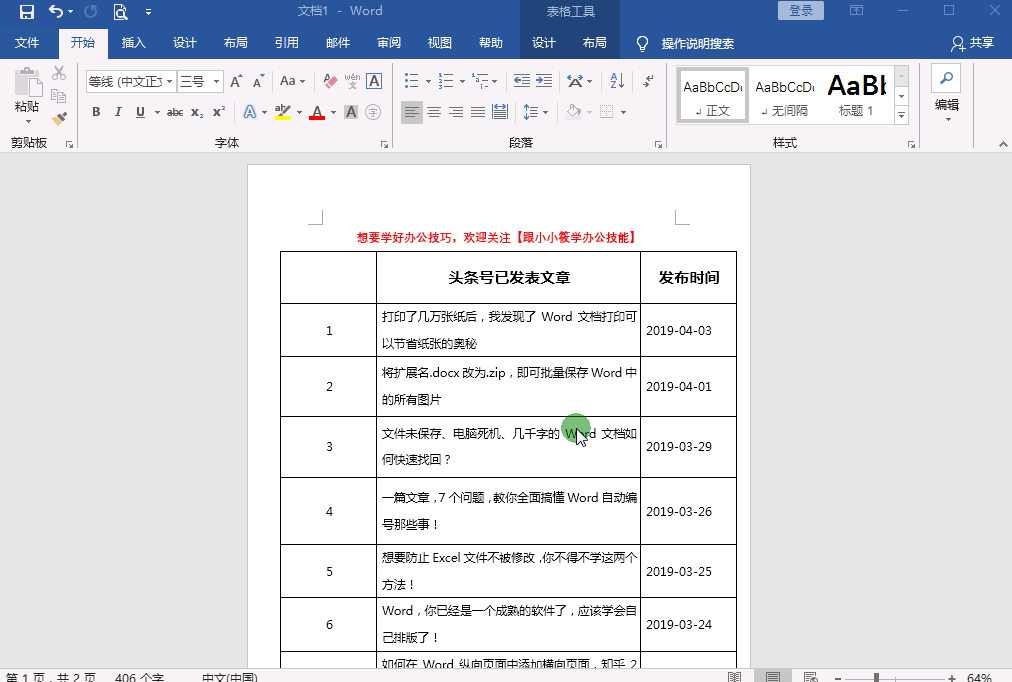1012x682 pixels.
Task: Apply strikethrough formatting
Action: pos(175,112)
